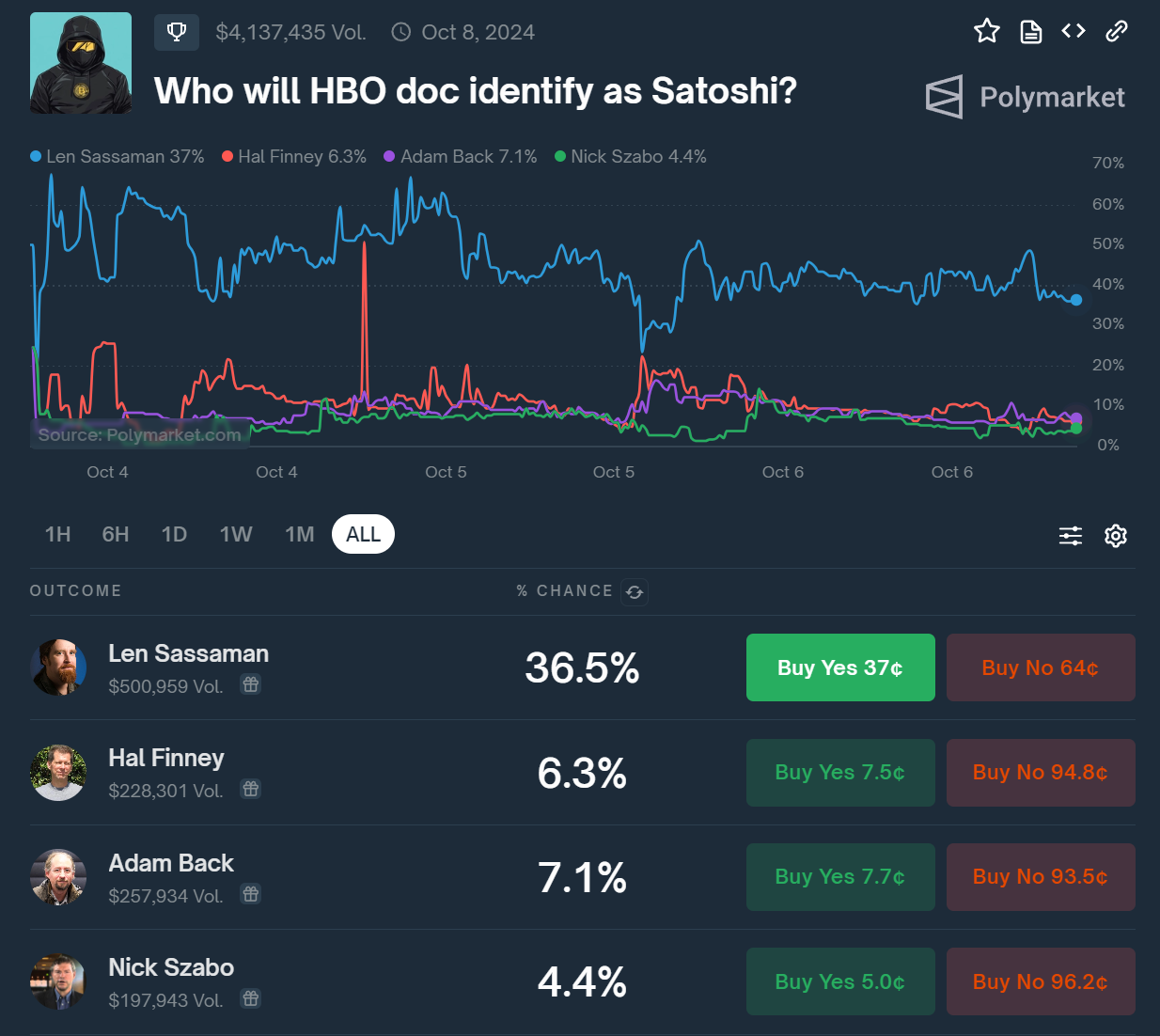This screenshot has height=1036, width=1160.
Task: Buy No 94.8¢ for Hal Finney
Action: (x=1041, y=773)
